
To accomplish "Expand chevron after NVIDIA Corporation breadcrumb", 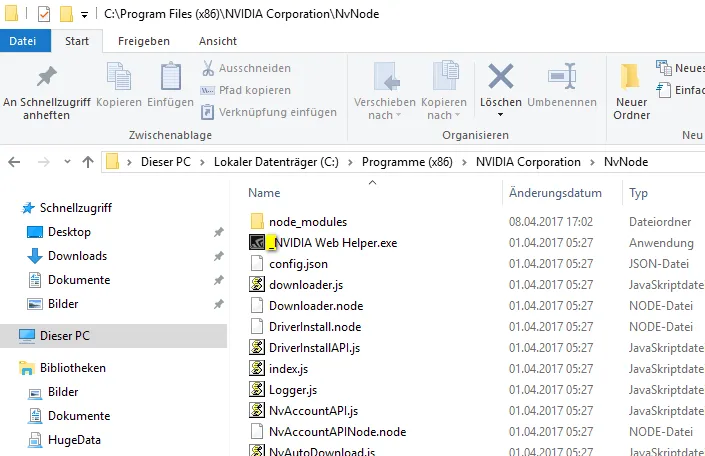I will point(593,162).
